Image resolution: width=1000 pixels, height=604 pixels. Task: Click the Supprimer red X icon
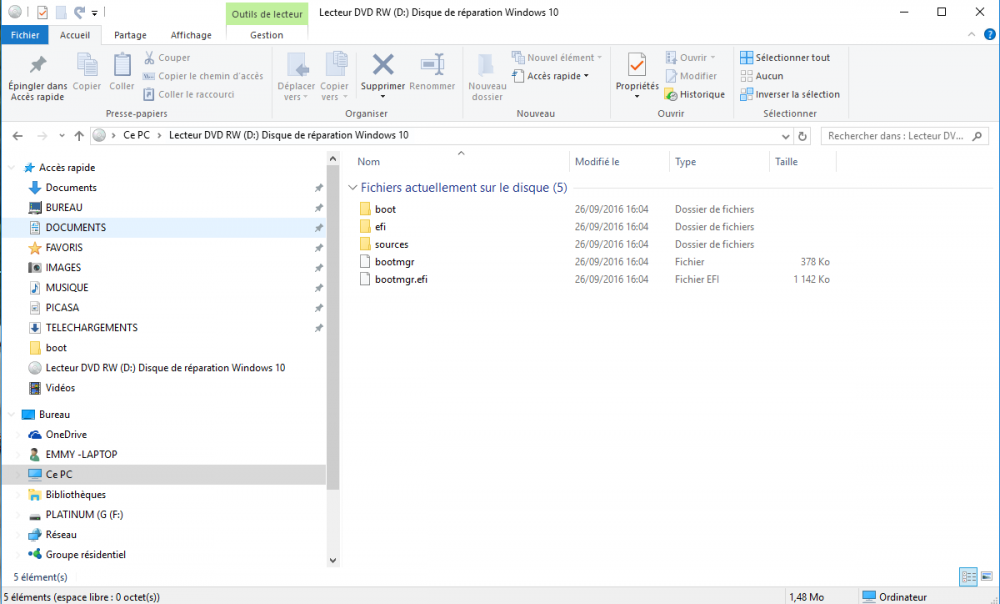383,66
